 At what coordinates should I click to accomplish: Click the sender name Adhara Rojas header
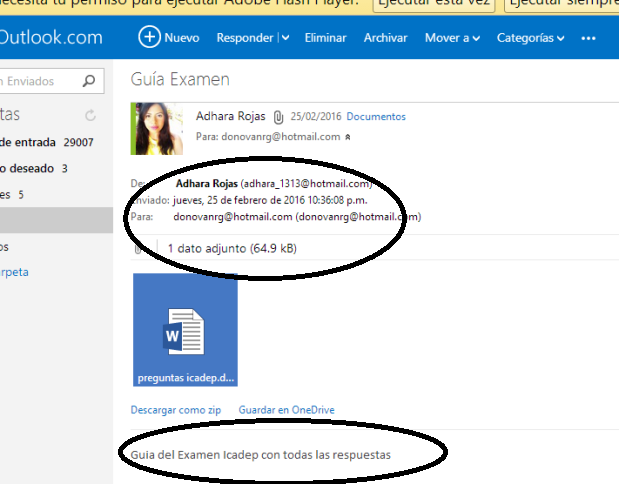tap(231, 116)
